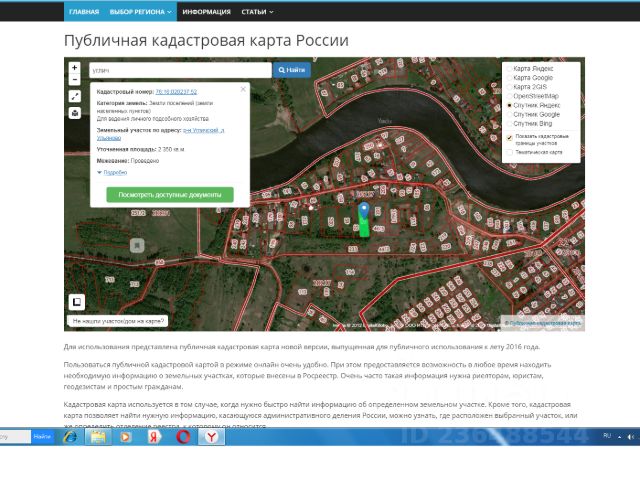
Task: Open the Opera browser taskbar icon
Action: 183,437
